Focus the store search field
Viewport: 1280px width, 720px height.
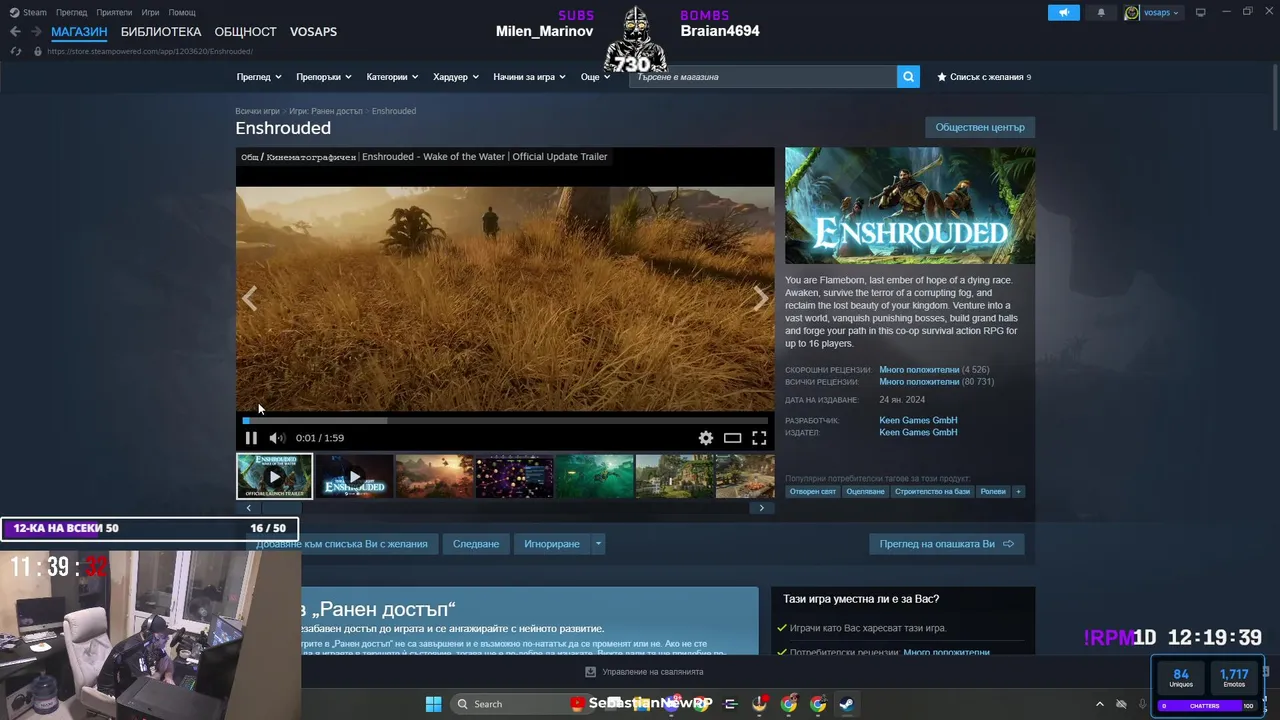[x=763, y=77]
